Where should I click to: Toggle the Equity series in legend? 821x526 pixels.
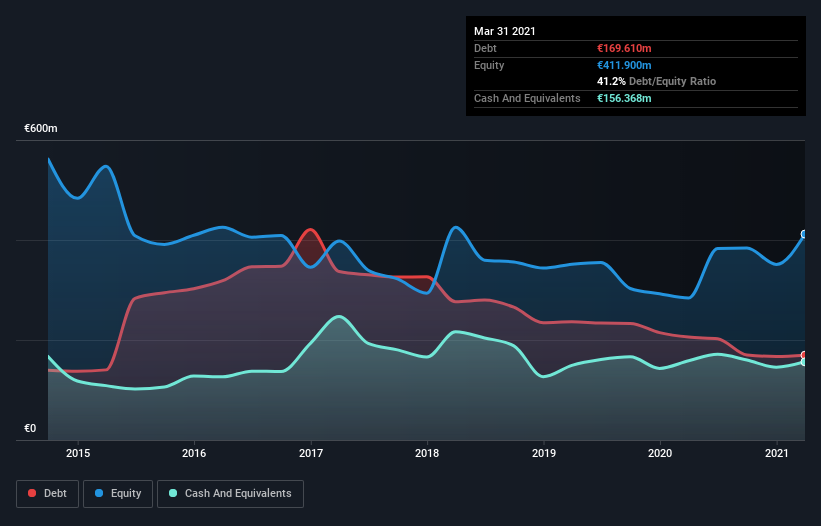(x=118, y=494)
